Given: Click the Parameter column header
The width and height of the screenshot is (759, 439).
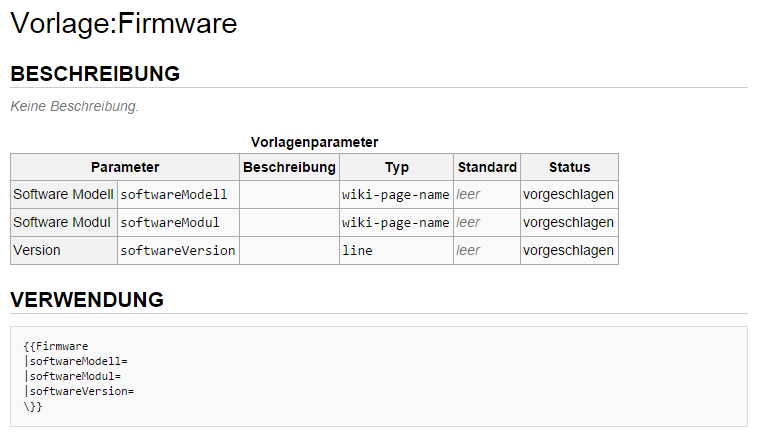Looking at the screenshot, I should [125, 167].
